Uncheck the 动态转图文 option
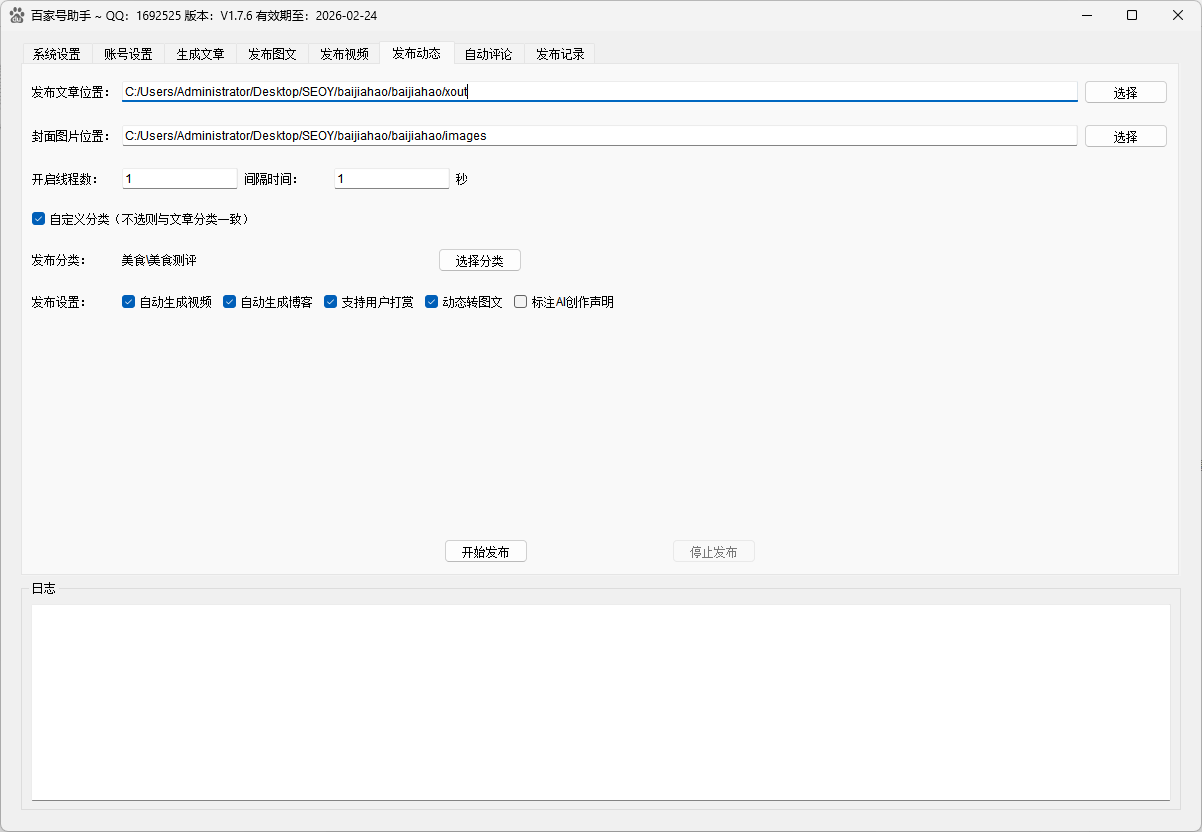The height and width of the screenshot is (832, 1202). coord(431,301)
